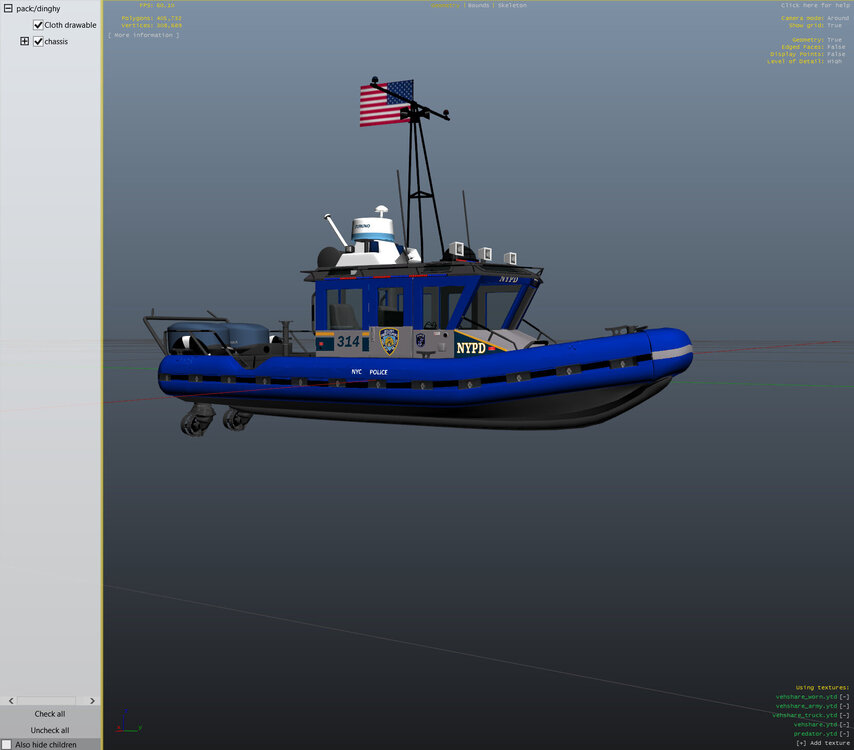Toggle Edged Faces False option

pos(836,47)
